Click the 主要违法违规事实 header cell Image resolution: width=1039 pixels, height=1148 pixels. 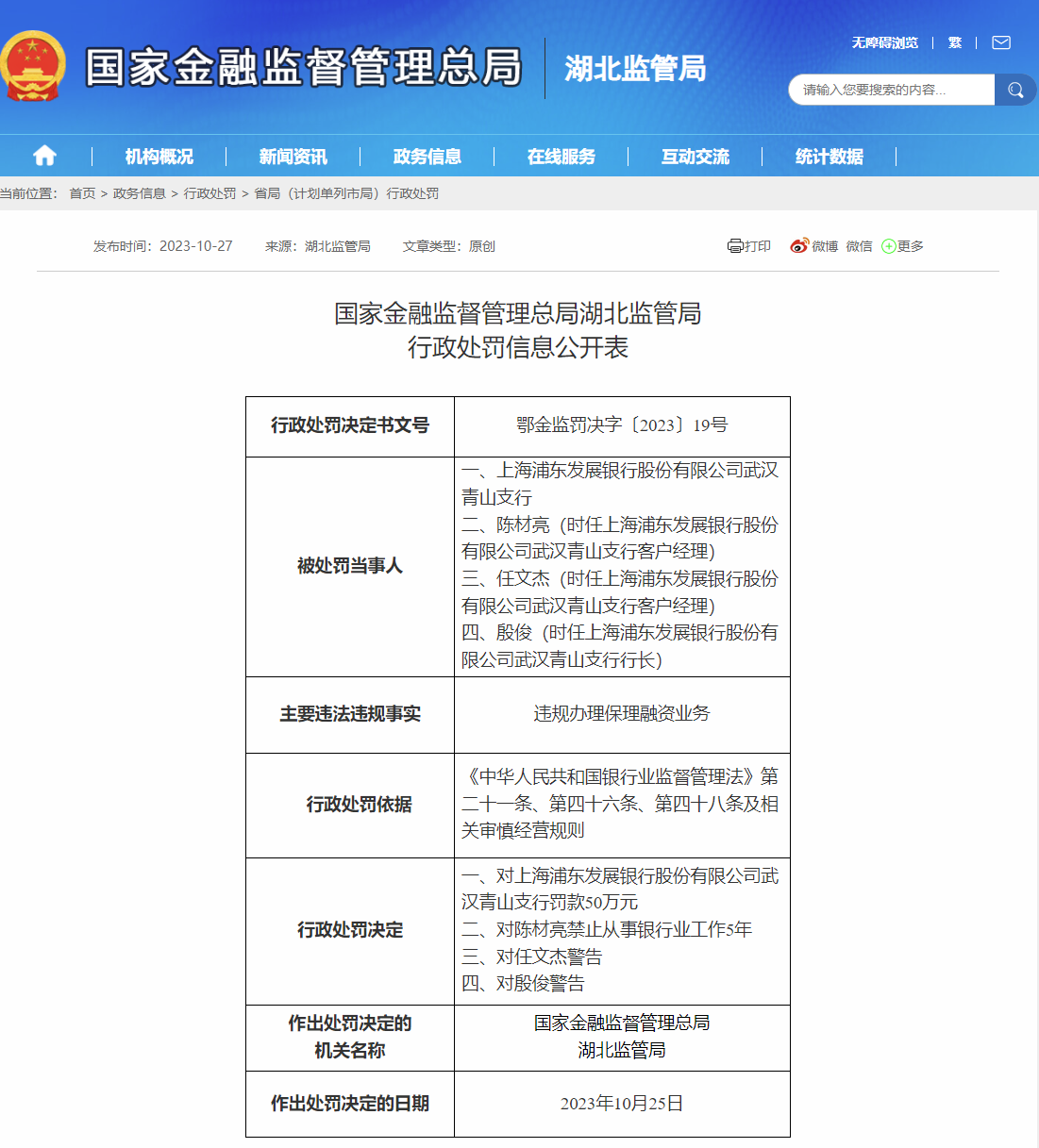350,714
